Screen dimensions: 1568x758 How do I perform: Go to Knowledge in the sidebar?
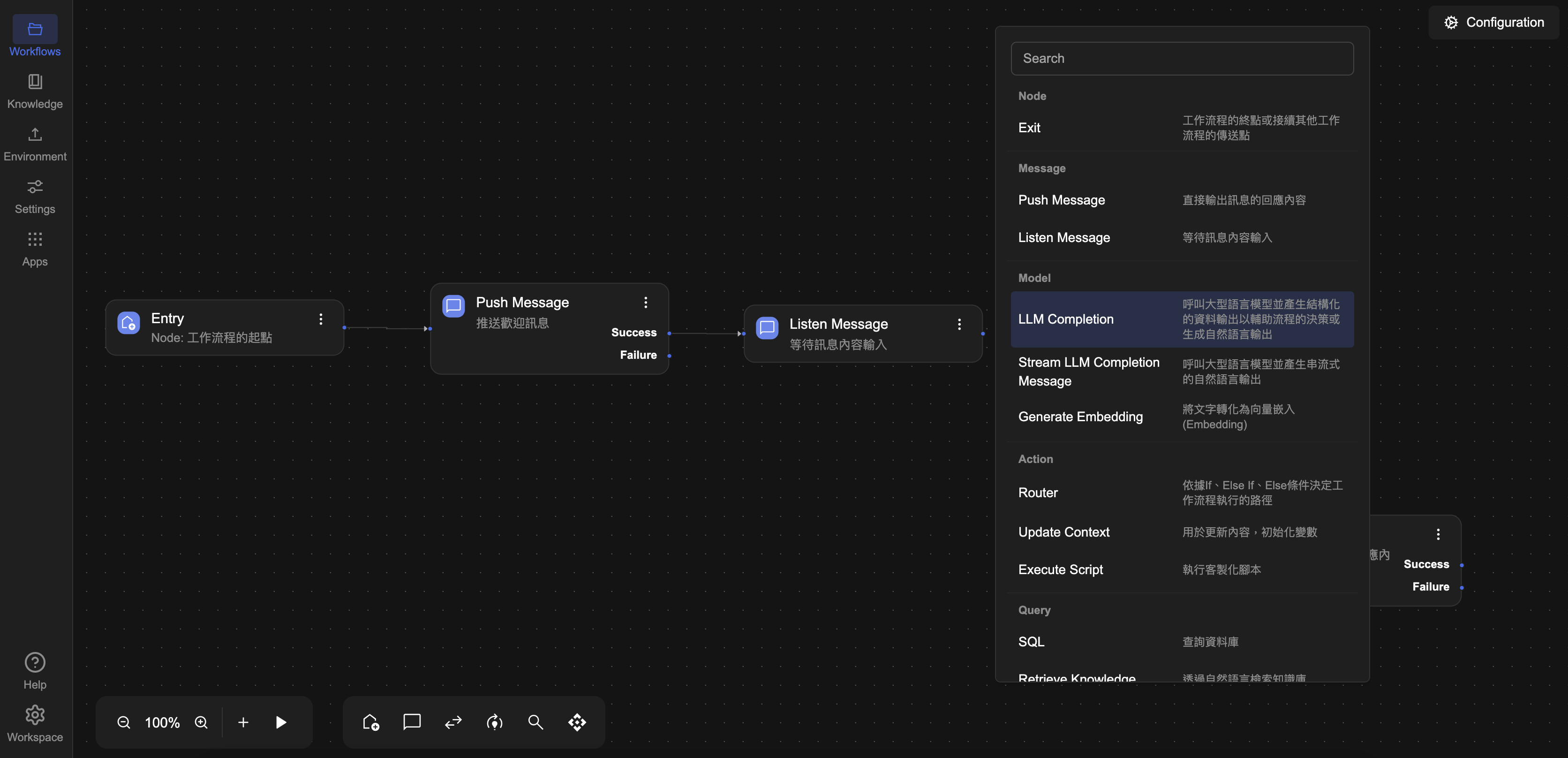click(35, 91)
